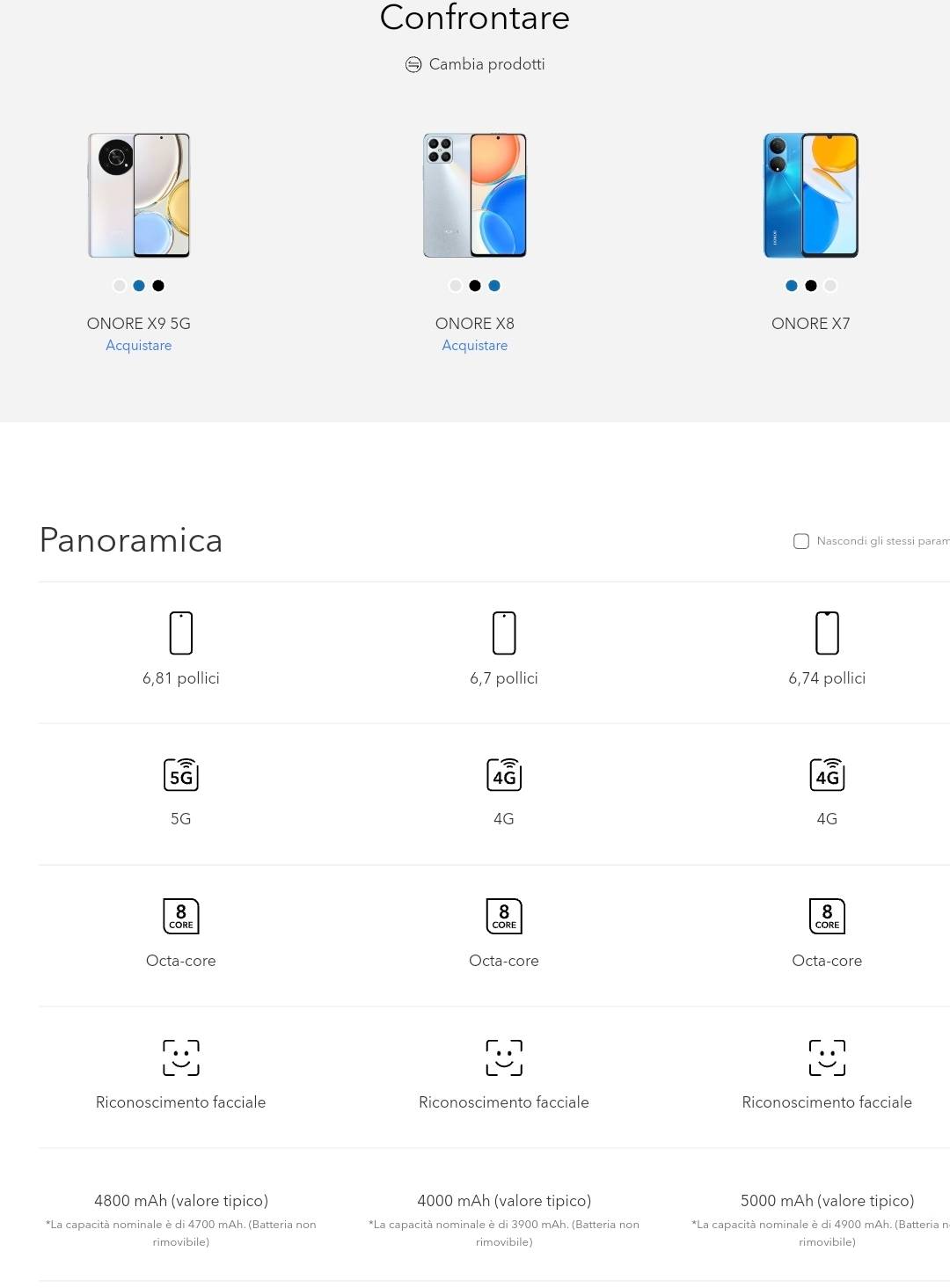Click the ONORE X8 product name
This screenshot has height=1288, width=950.
pyautogui.click(x=474, y=324)
